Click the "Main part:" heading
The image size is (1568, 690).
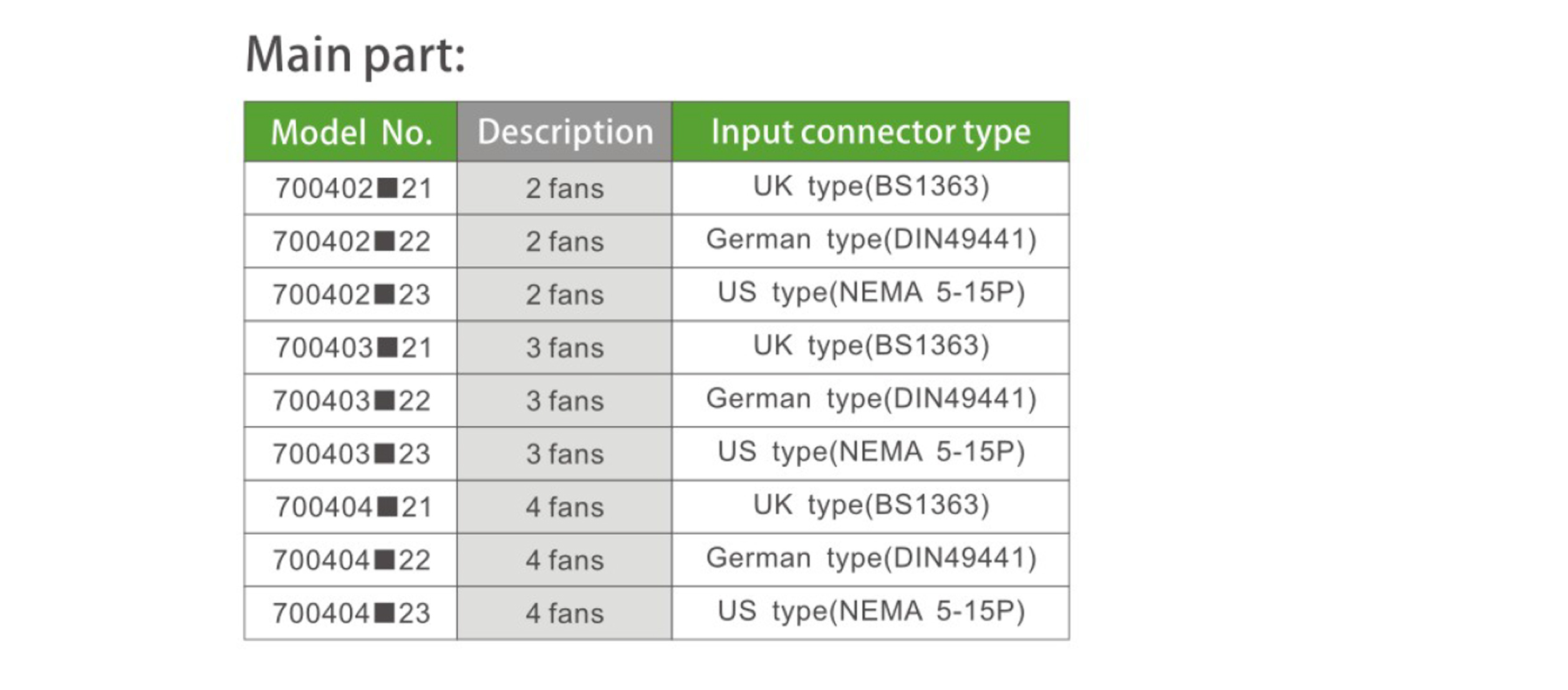pos(355,55)
